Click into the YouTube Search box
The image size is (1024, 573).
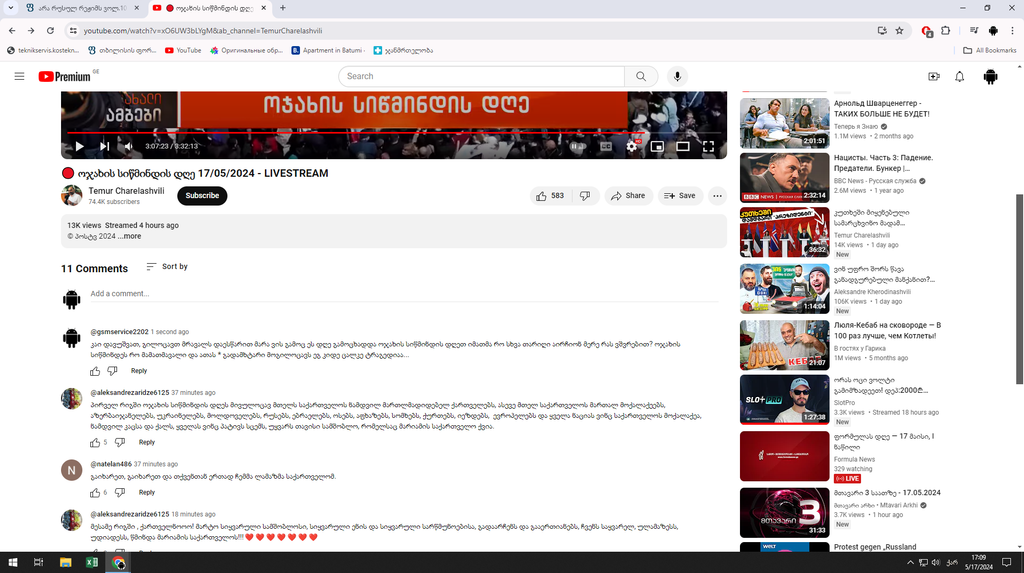coord(481,76)
